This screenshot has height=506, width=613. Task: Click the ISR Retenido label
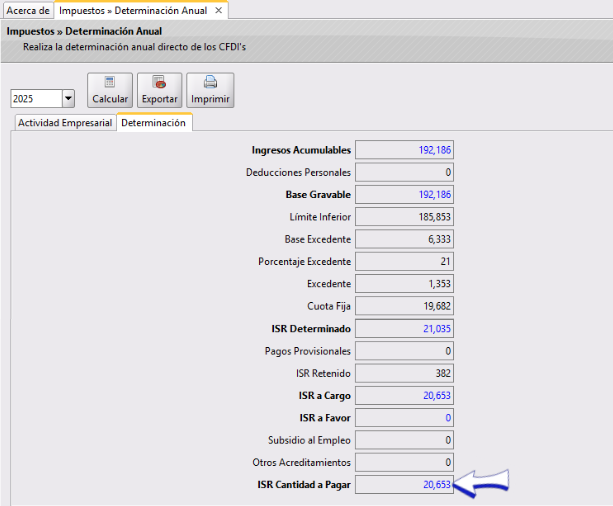click(323, 373)
